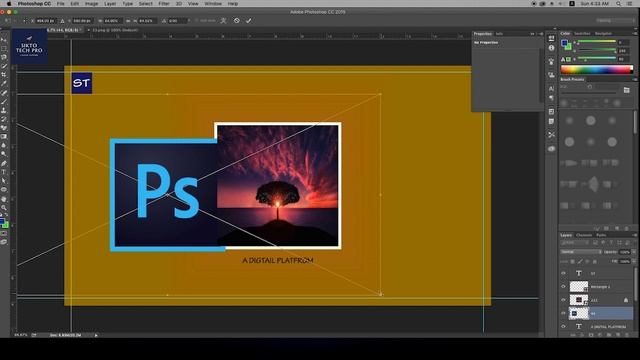Open brush preset folder icon
Viewport: 640px width, 360px height.
[x=627, y=90]
